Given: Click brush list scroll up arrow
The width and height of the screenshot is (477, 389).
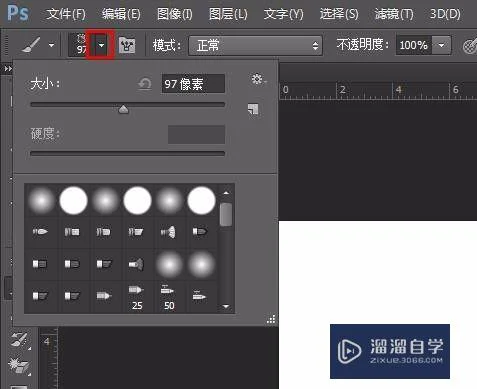Looking at the screenshot, I should (x=226, y=193).
